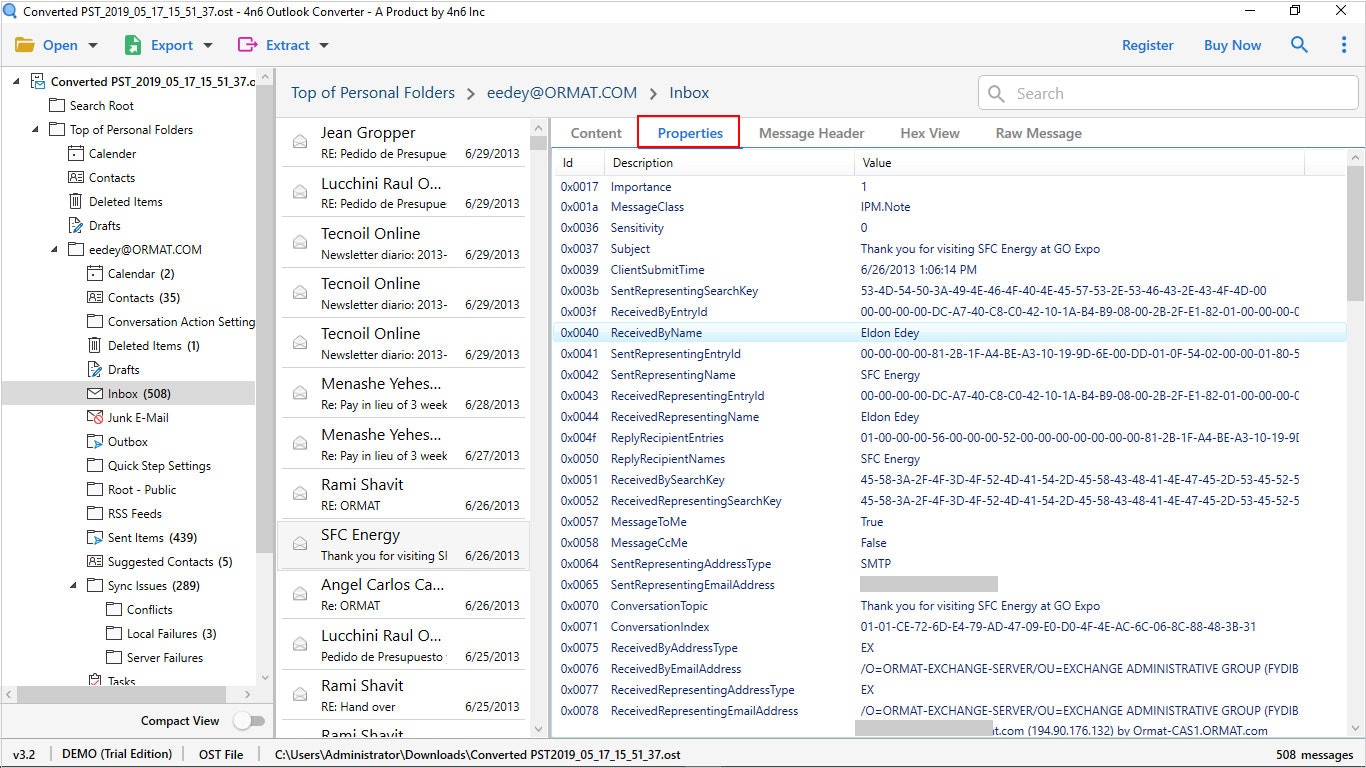Open the Lucchini Raul Pedido de Presupuesto message
1366x768 pixels.
tap(403, 645)
